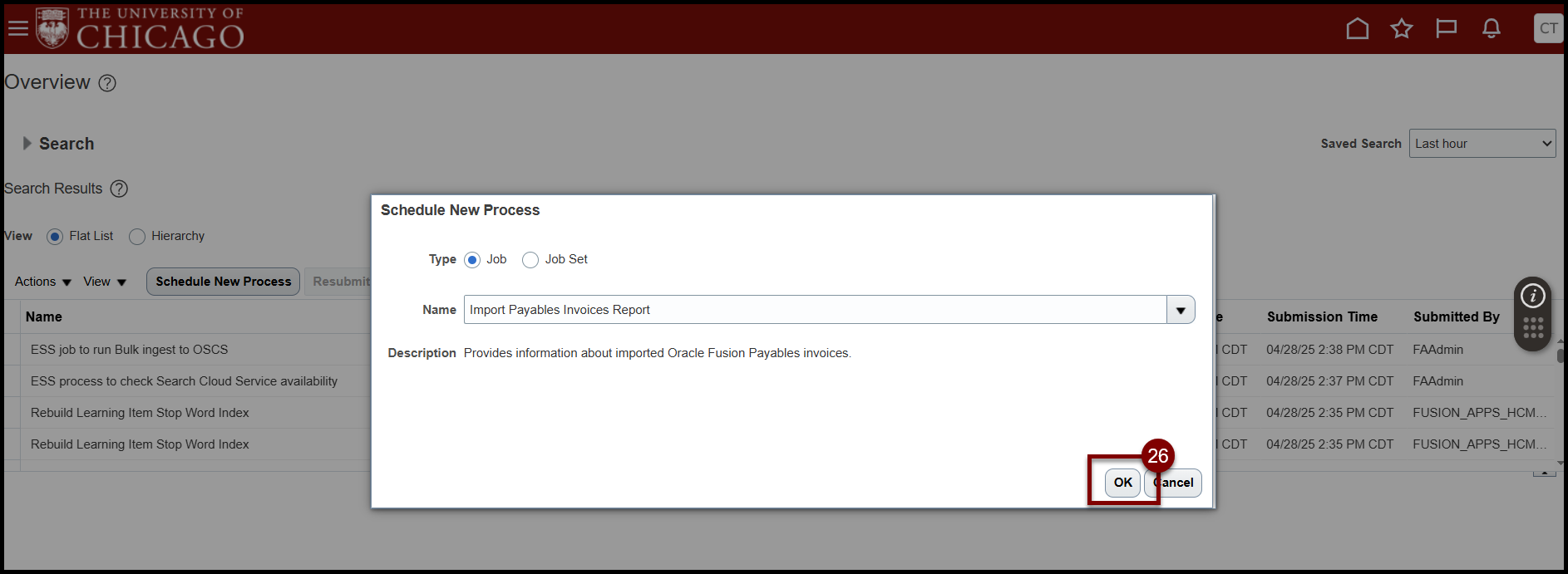Open the hamburger navigation menu
The image size is (1568, 574).
pyautogui.click(x=17, y=29)
